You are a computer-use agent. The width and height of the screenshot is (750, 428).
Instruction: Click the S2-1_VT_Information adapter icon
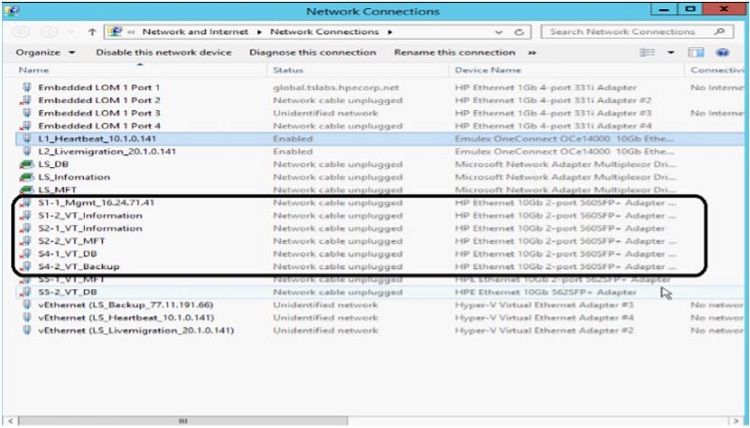[x=26, y=229]
